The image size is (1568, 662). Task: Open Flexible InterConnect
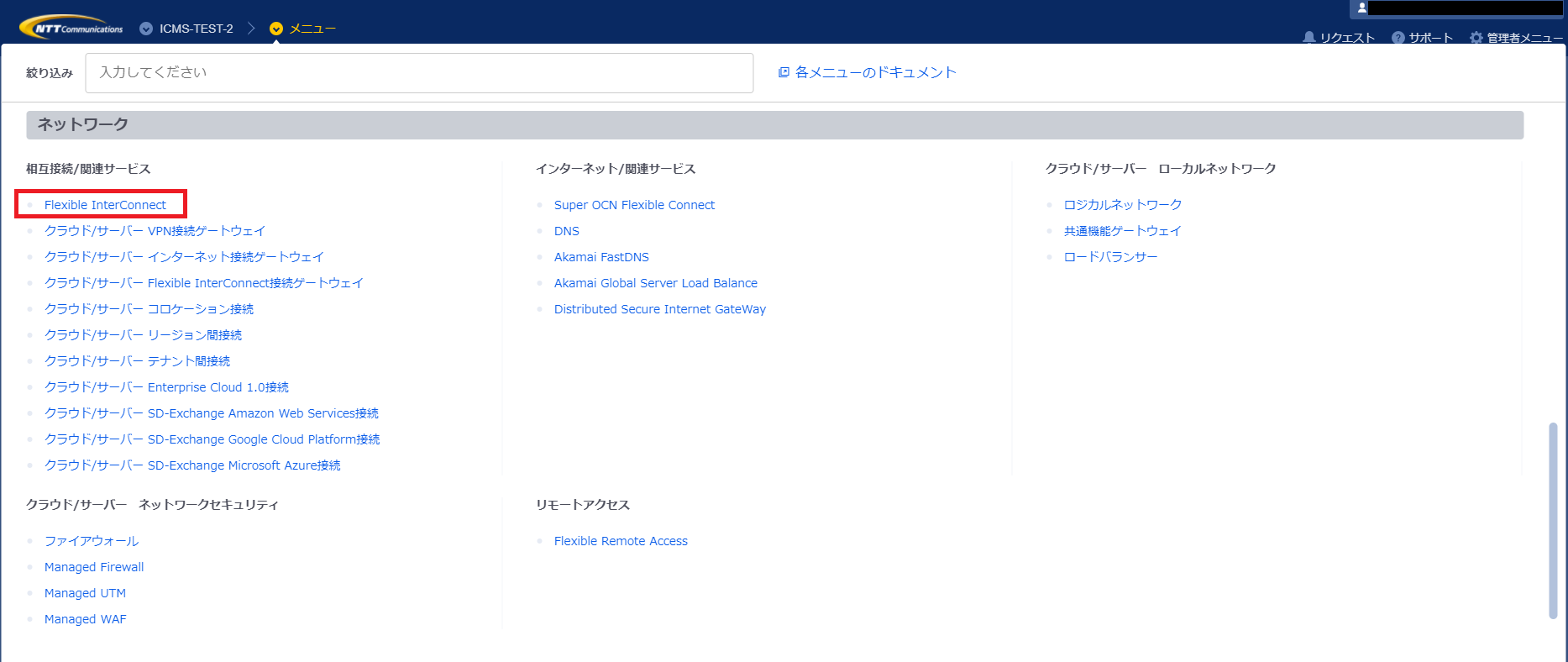click(x=105, y=205)
